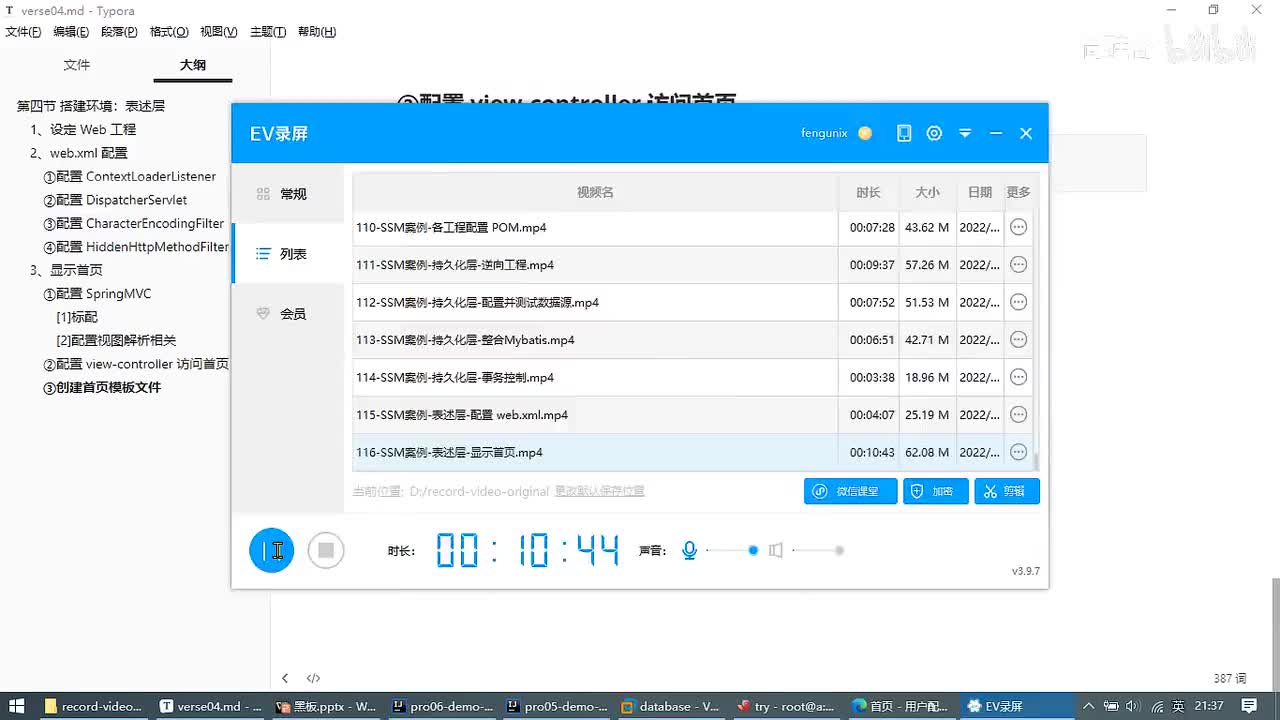Switch to pro06-demo window in taskbar

pos(442,706)
